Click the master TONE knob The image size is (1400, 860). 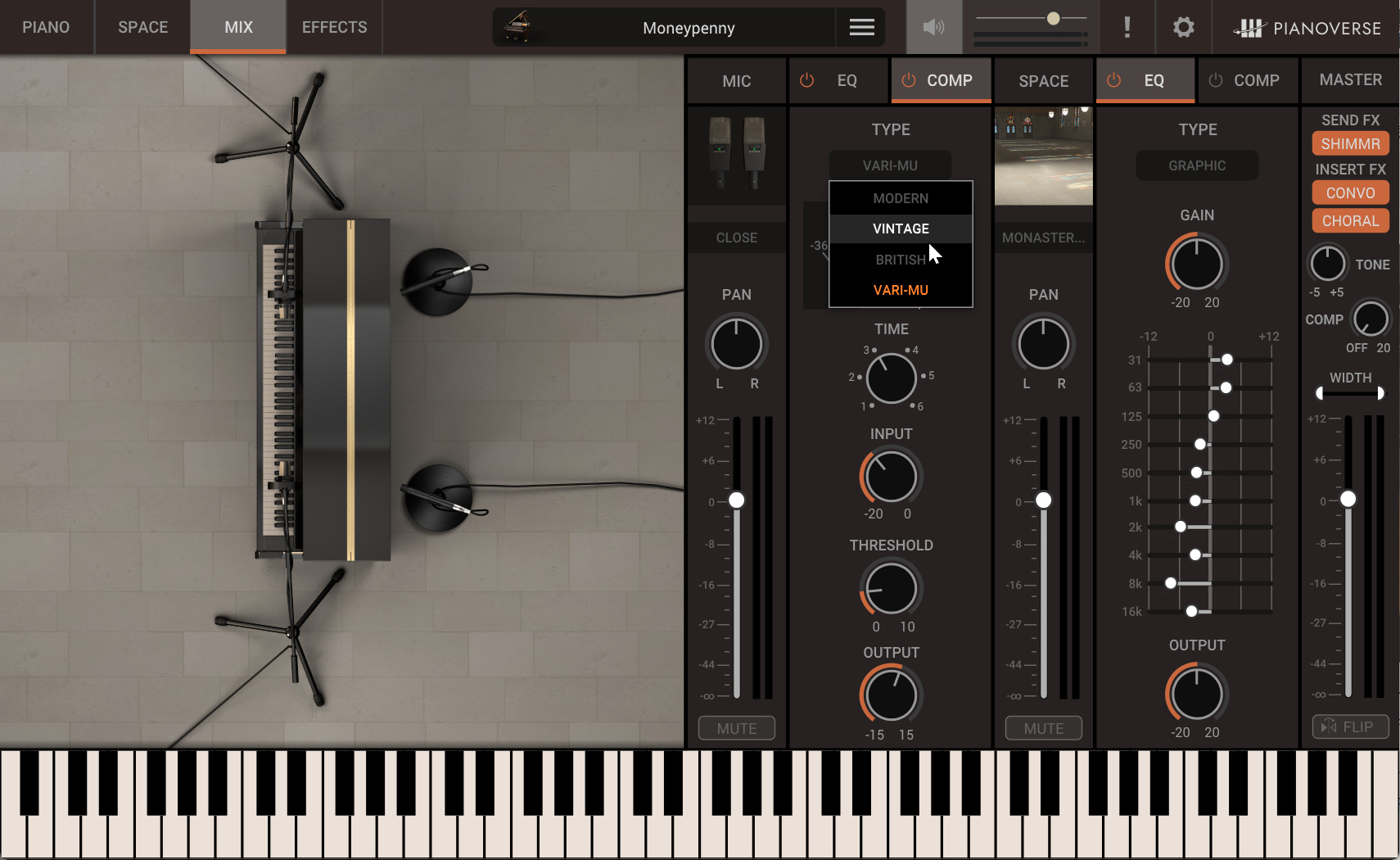[1327, 264]
